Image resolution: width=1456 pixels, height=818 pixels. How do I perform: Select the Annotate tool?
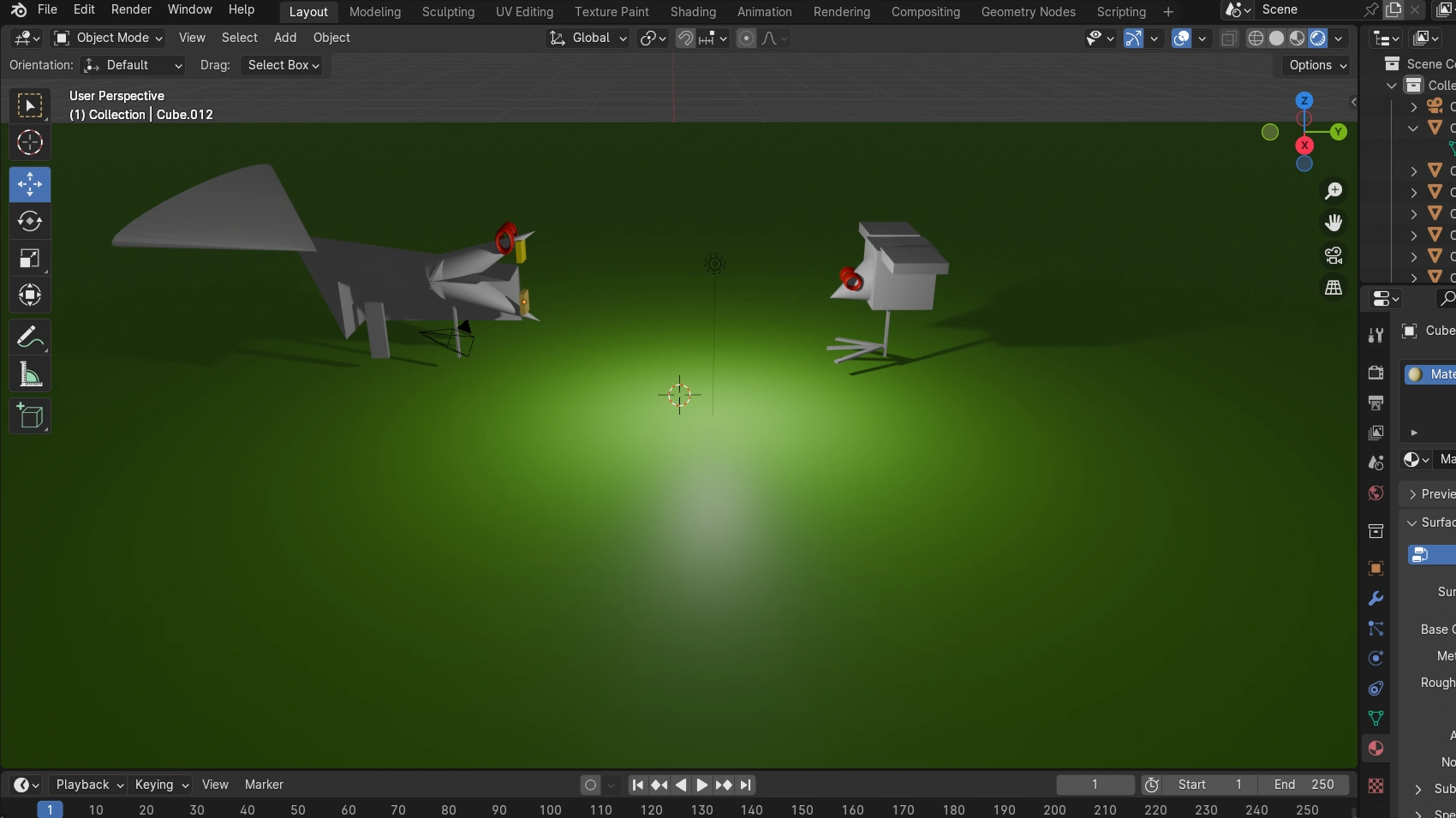[29, 337]
